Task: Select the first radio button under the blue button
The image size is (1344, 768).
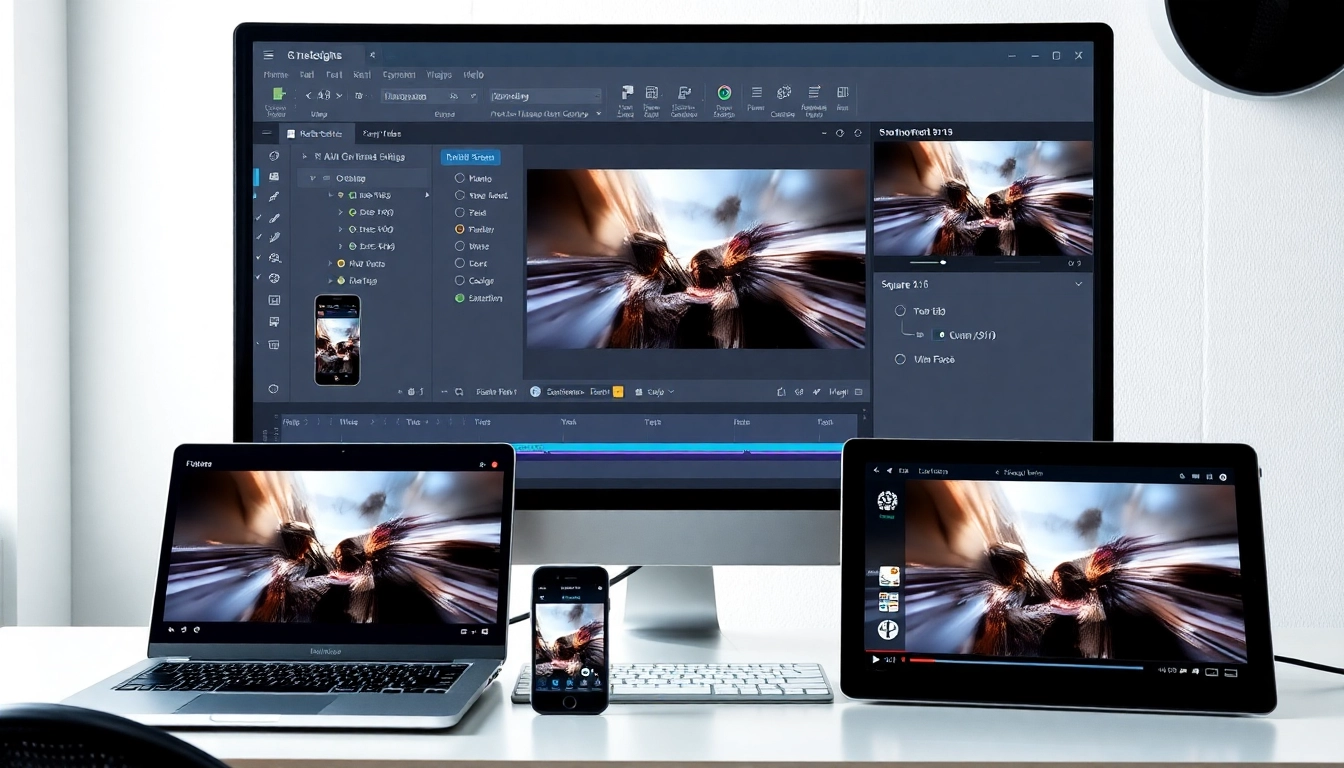Action: pos(460,178)
